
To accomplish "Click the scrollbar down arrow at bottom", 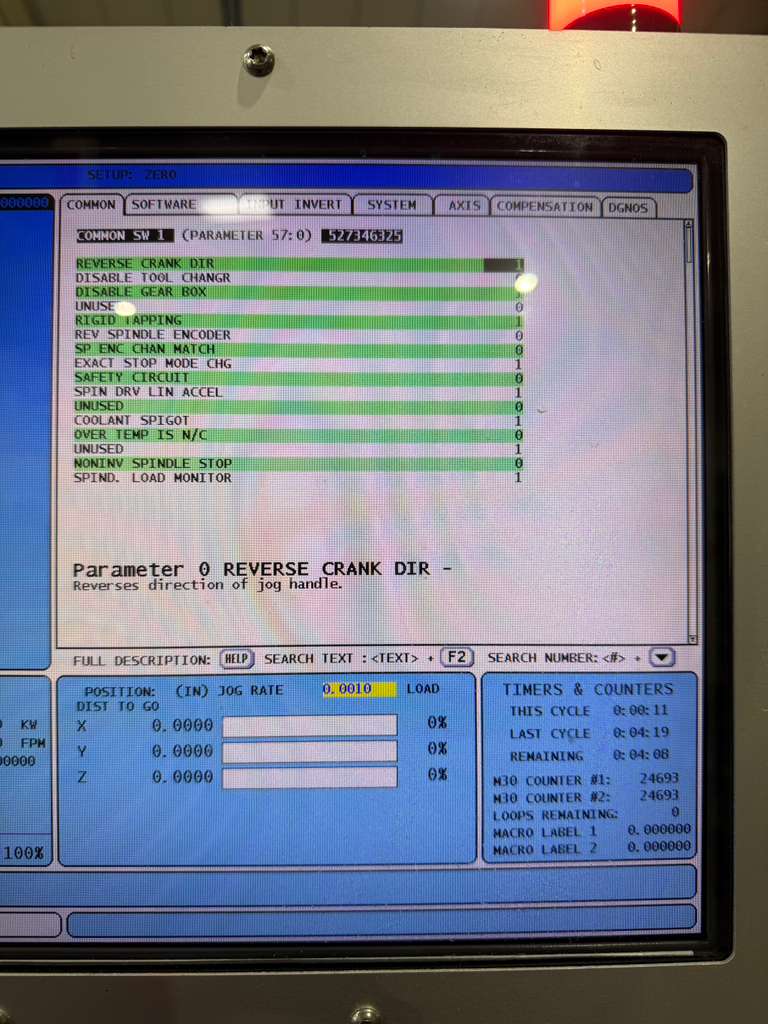I will pos(692,639).
